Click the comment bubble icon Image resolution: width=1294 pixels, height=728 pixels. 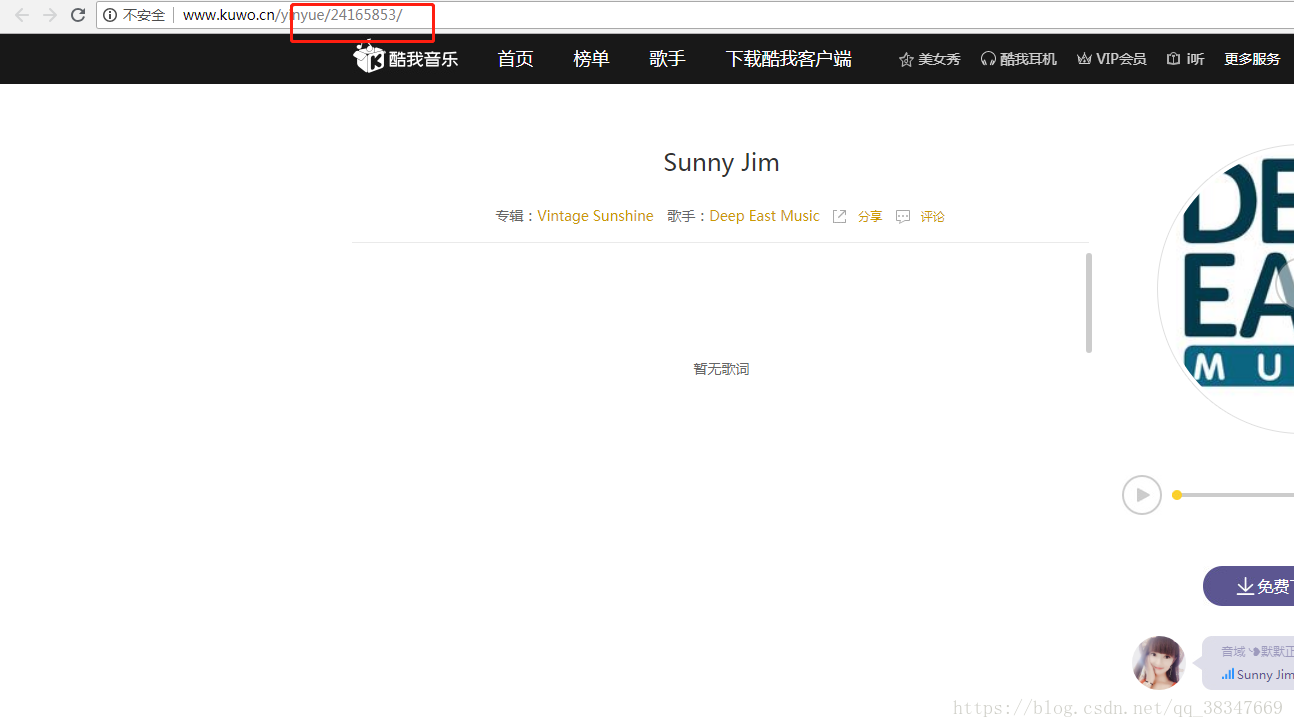tap(903, 216)
